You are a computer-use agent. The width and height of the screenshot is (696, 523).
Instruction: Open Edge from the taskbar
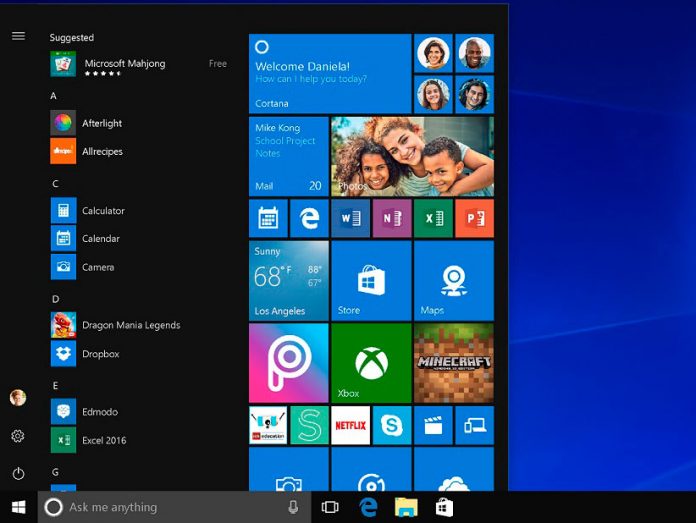tap(368, 507)
